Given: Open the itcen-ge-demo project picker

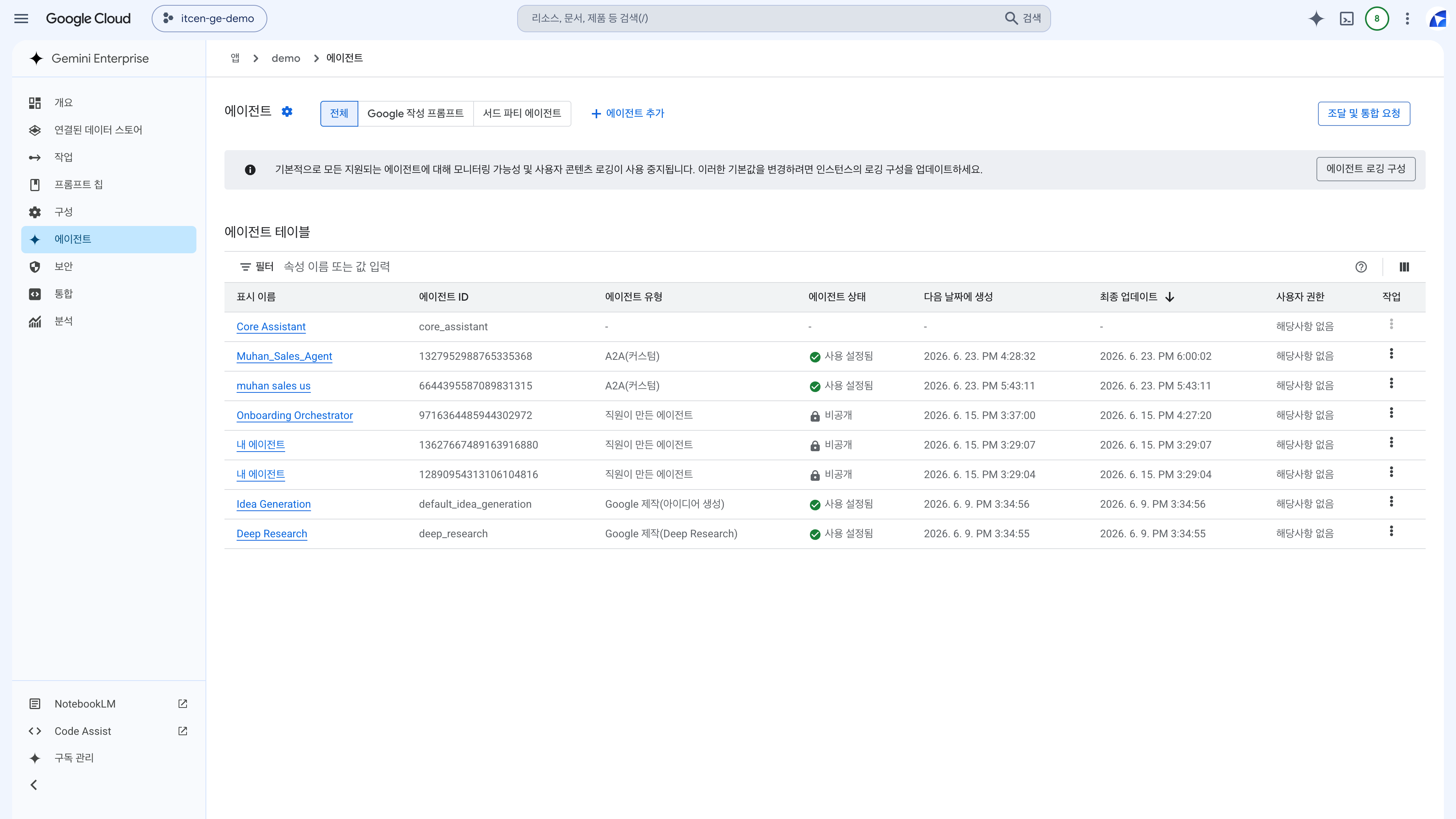Looking at the screenshot, I should pos(209,19).
